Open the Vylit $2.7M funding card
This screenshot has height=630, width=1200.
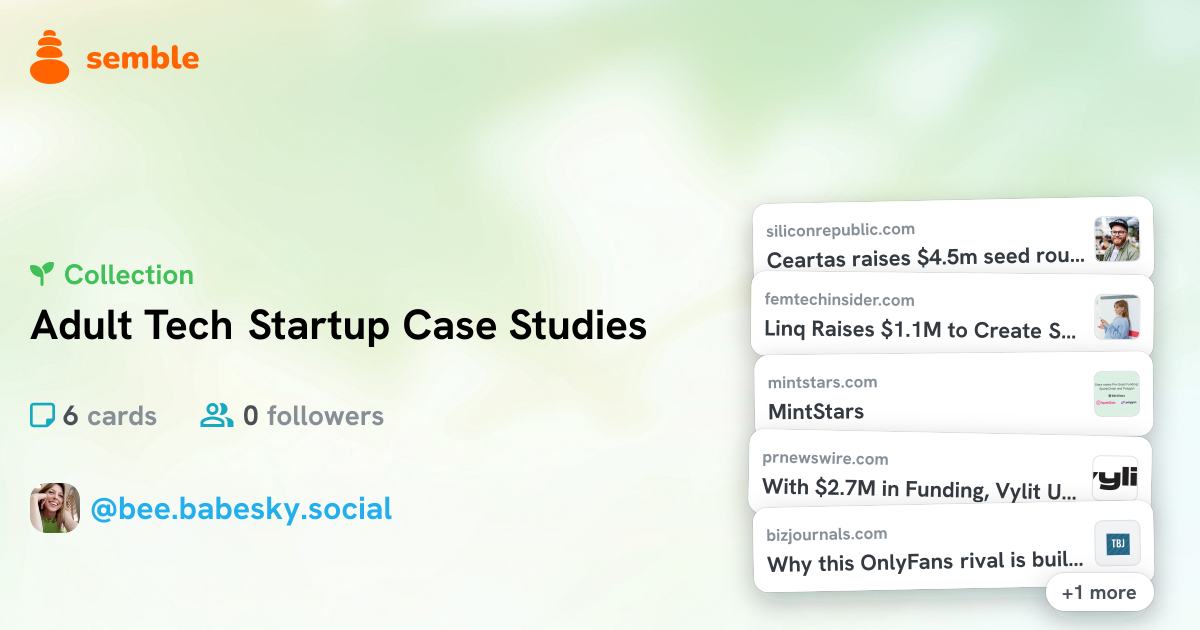[x=950, y=472]
